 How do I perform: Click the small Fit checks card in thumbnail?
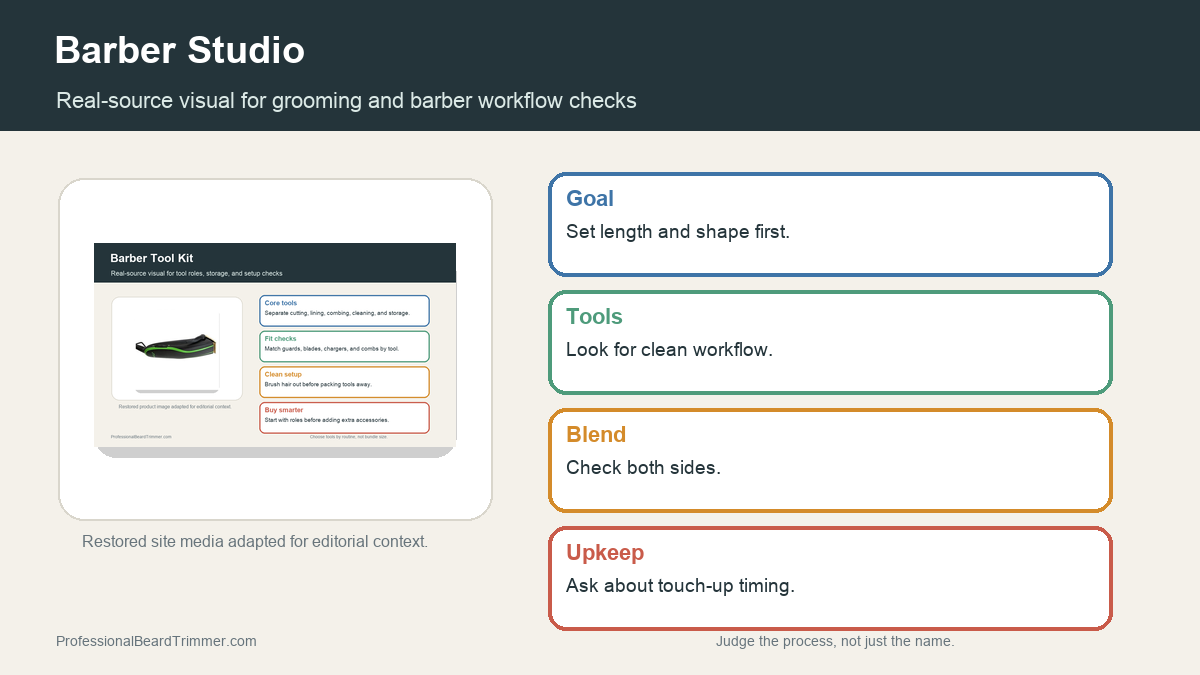point(344,346)
